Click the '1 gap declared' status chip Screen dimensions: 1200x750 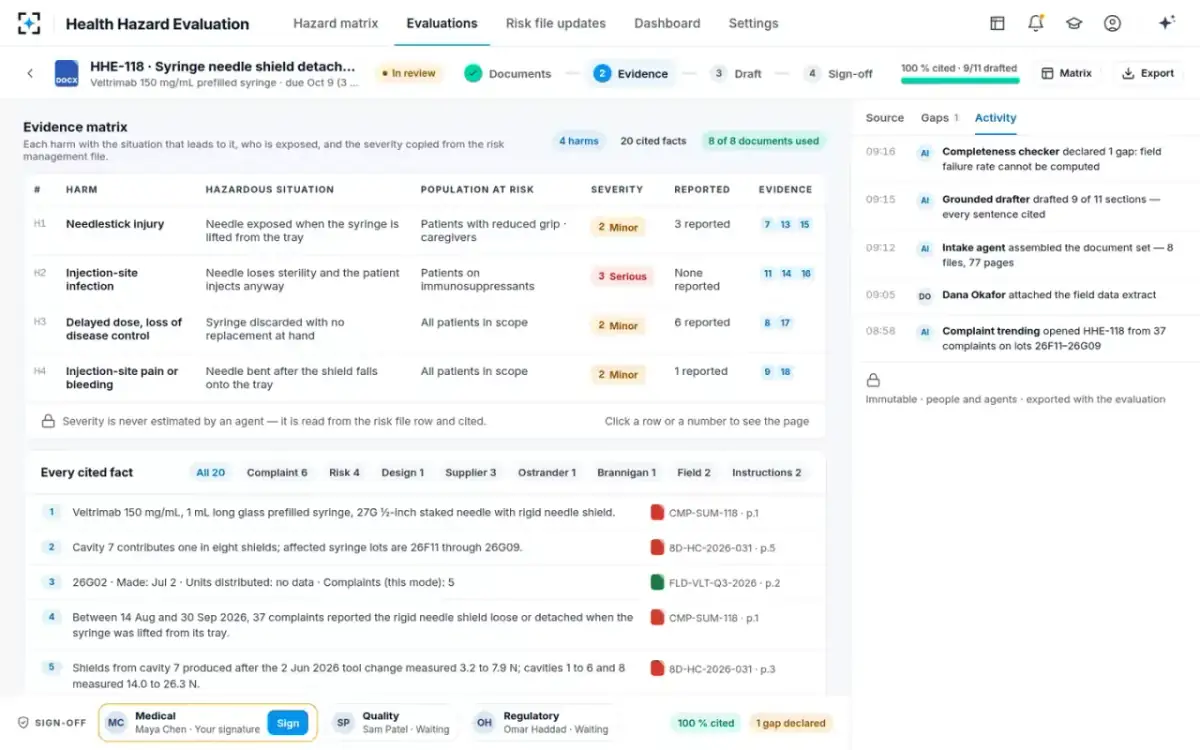click(x=790, y=723)
